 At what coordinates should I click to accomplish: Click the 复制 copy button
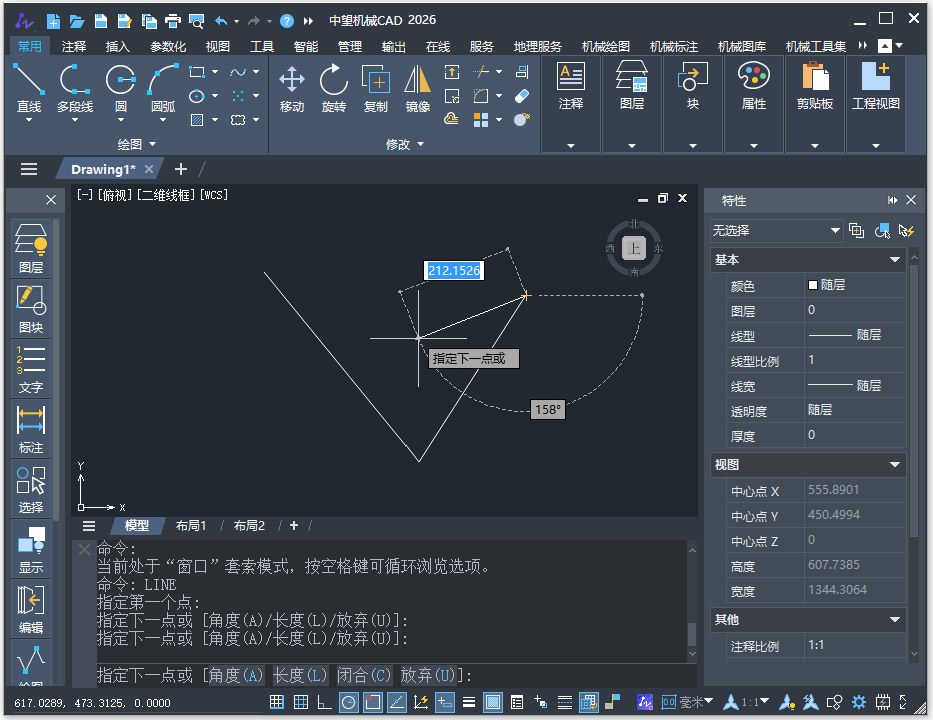click(x=375, y=88)
